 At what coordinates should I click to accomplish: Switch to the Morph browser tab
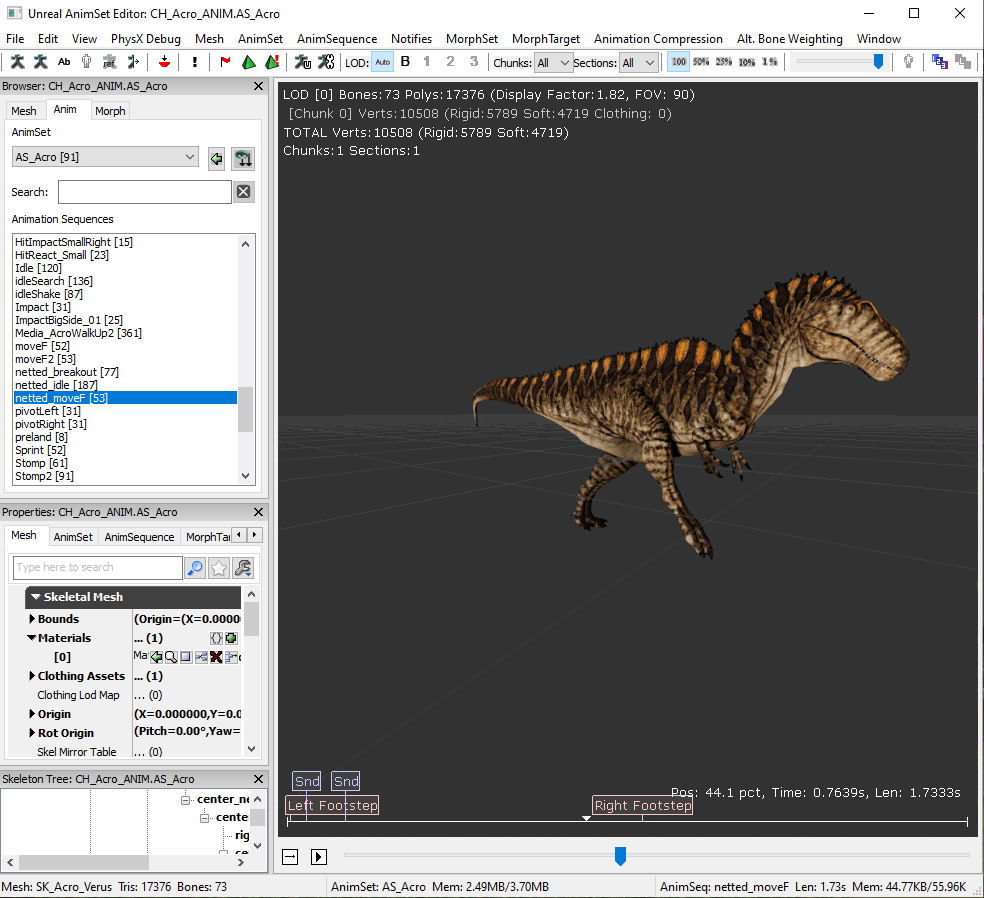pyautogui.click(x=110, y=111)
